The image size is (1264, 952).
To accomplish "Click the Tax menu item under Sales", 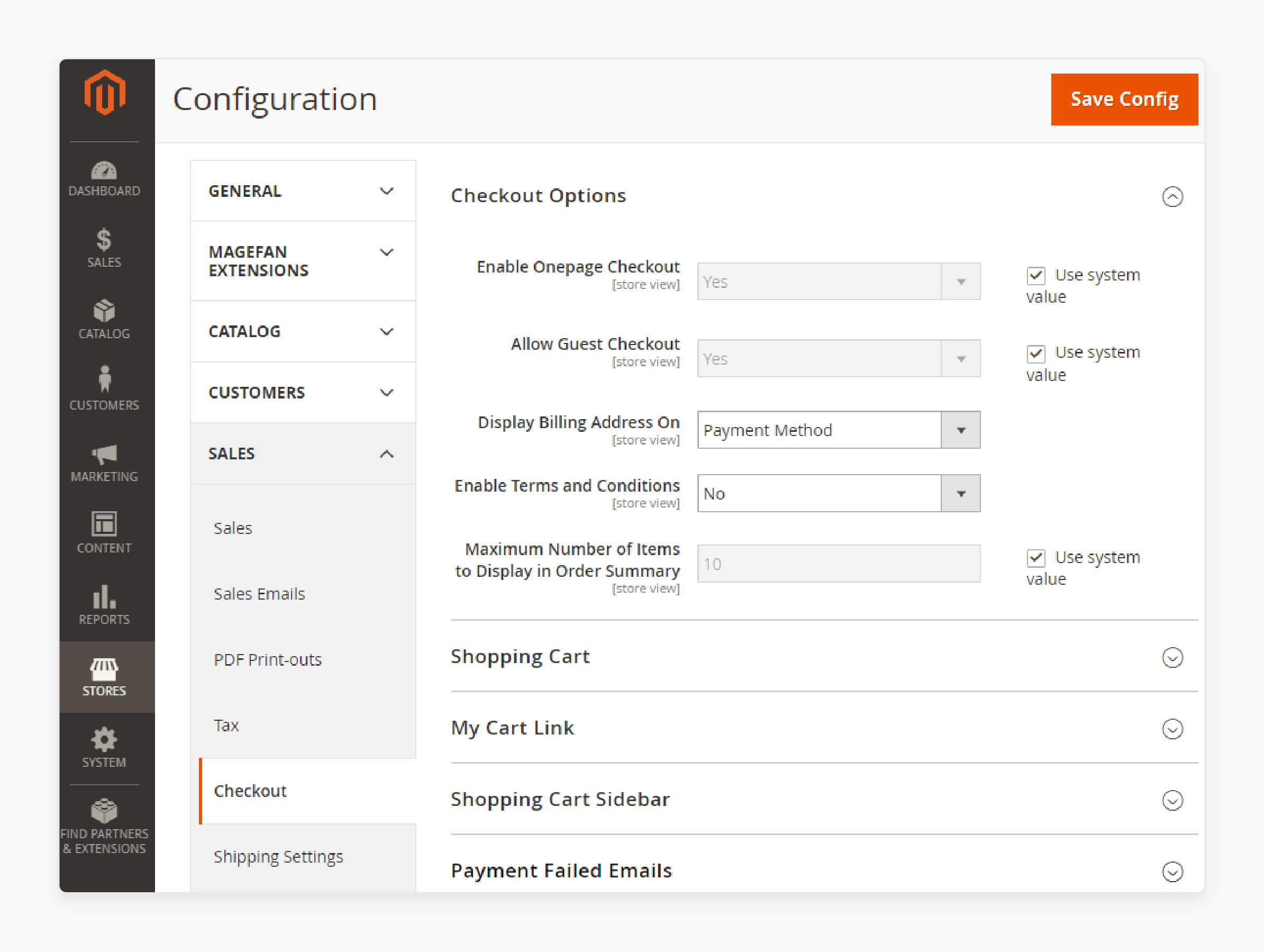I will [226, 724].
